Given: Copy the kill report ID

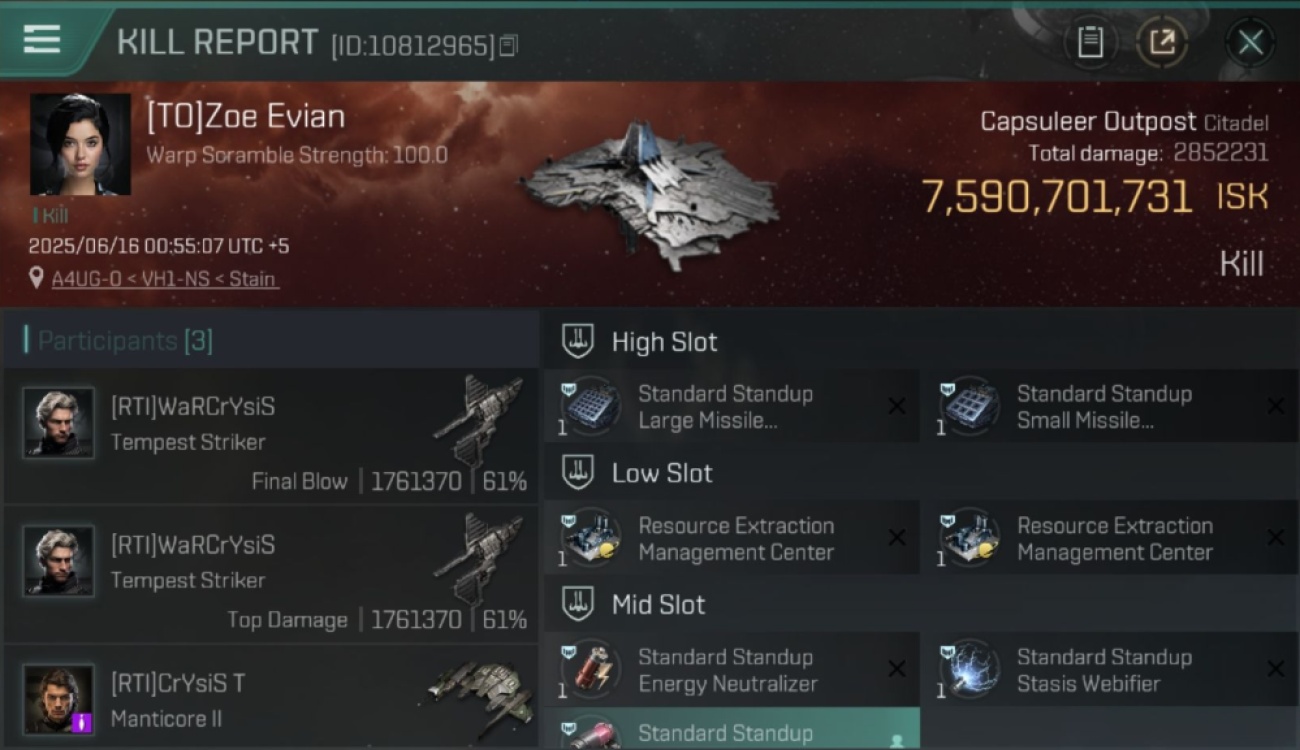Looking at the screenshot, I should (x=508, y=46).
